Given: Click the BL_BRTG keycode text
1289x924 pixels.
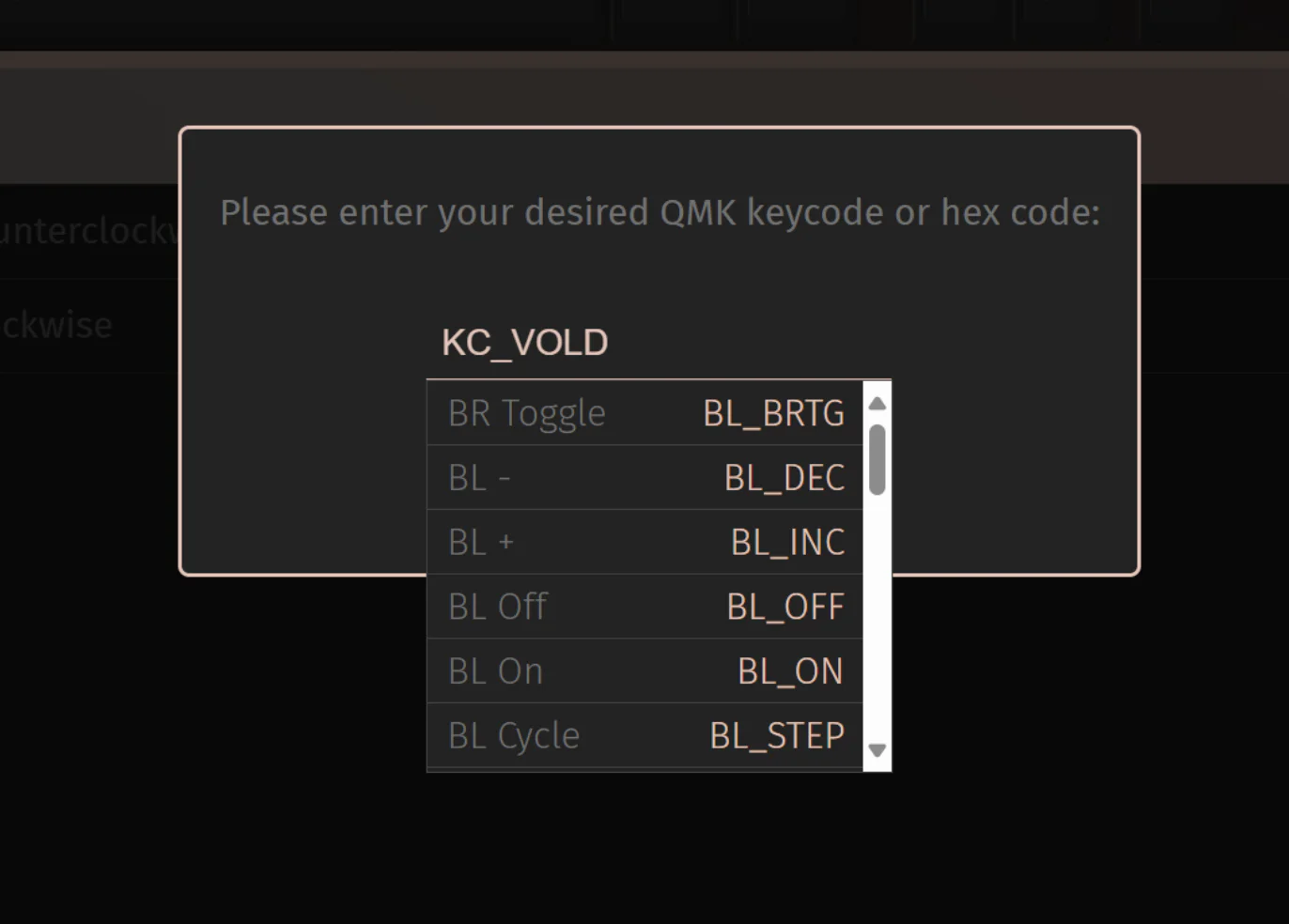Looking at the screenshot, I should [773, 413].
